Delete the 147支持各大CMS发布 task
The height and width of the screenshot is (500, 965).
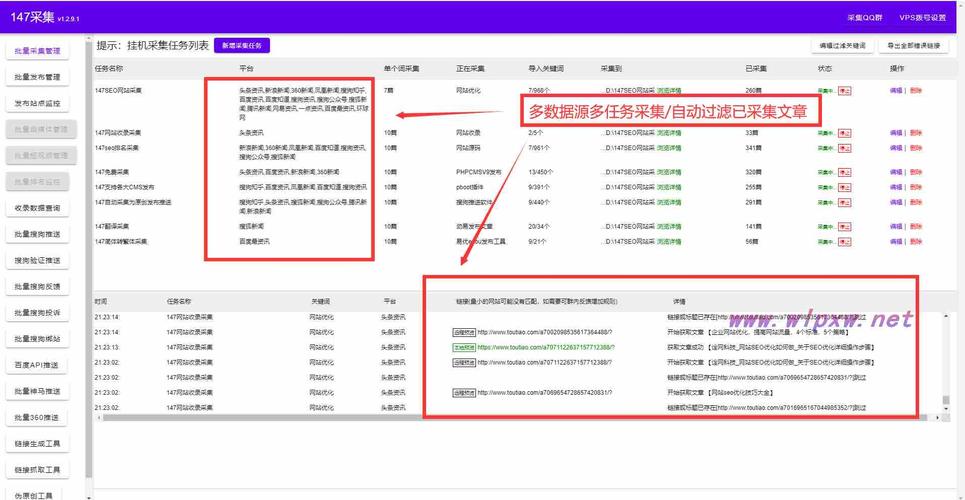916,187
